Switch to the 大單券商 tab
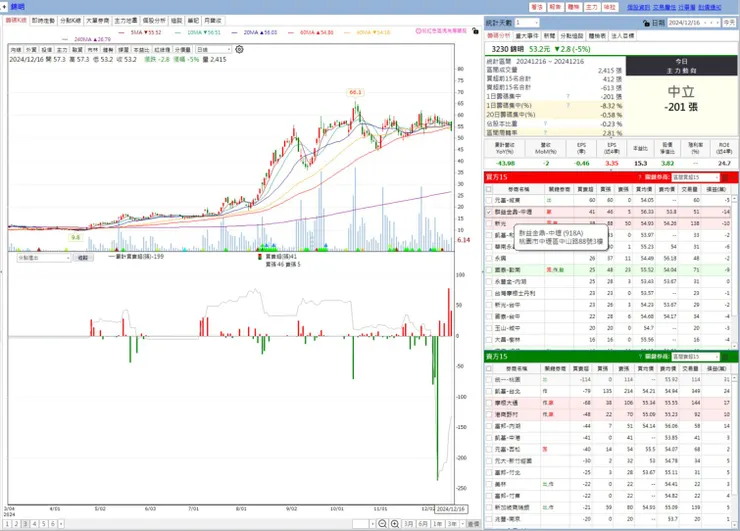This screenshot has height=531, width=740. [x=98, y=21]
